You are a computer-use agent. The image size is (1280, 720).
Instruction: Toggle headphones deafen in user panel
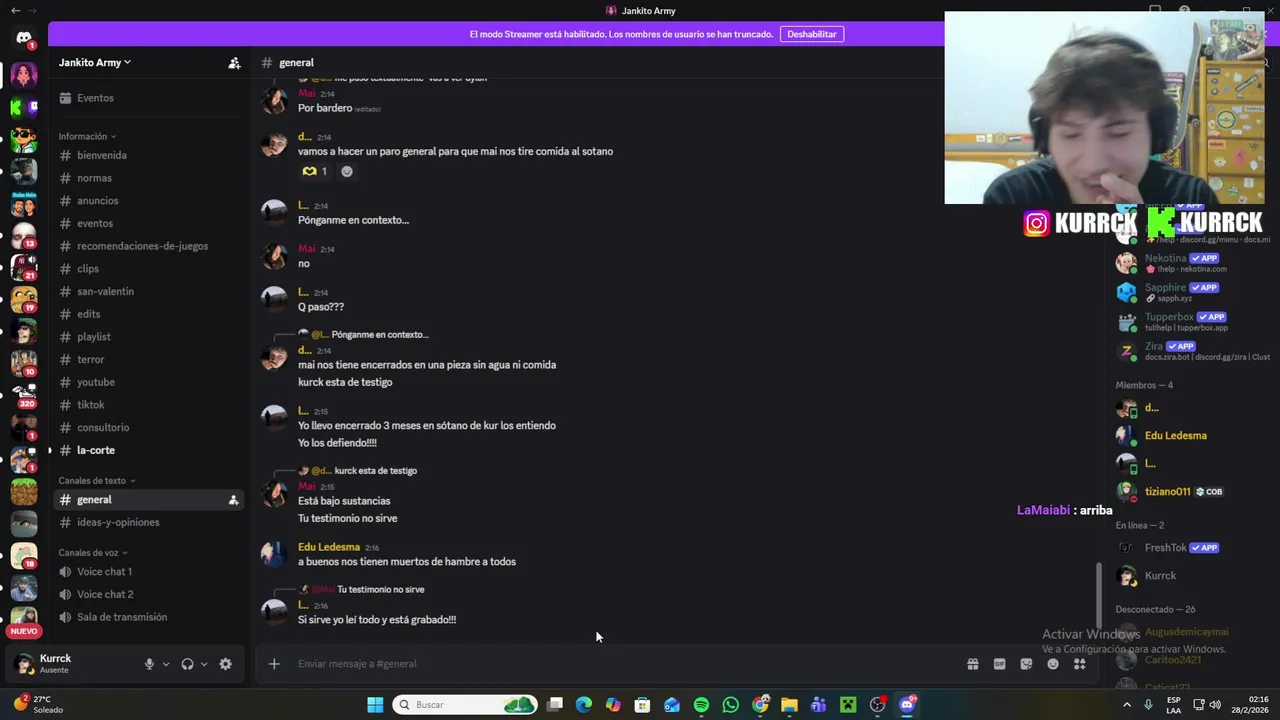click(187, 664)
